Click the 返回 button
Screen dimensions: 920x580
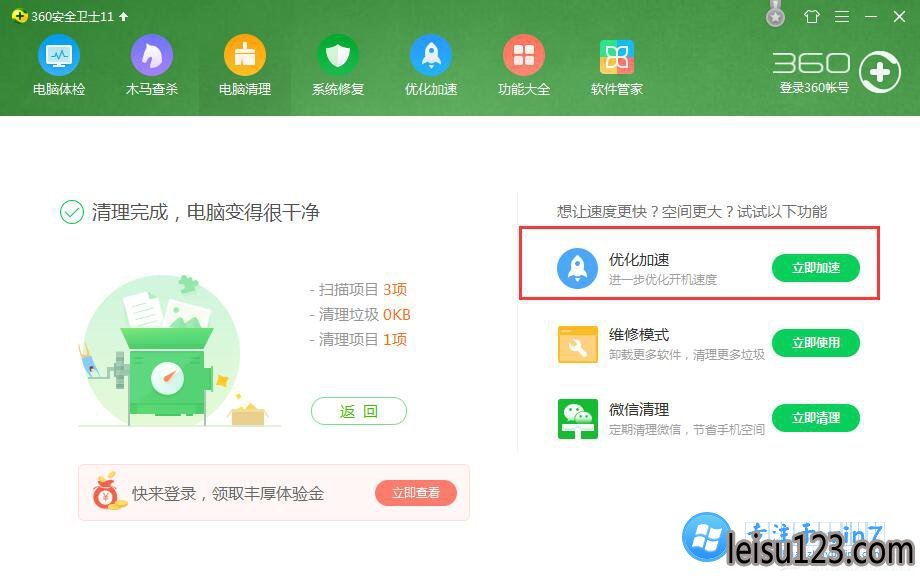tap(358, 411)
